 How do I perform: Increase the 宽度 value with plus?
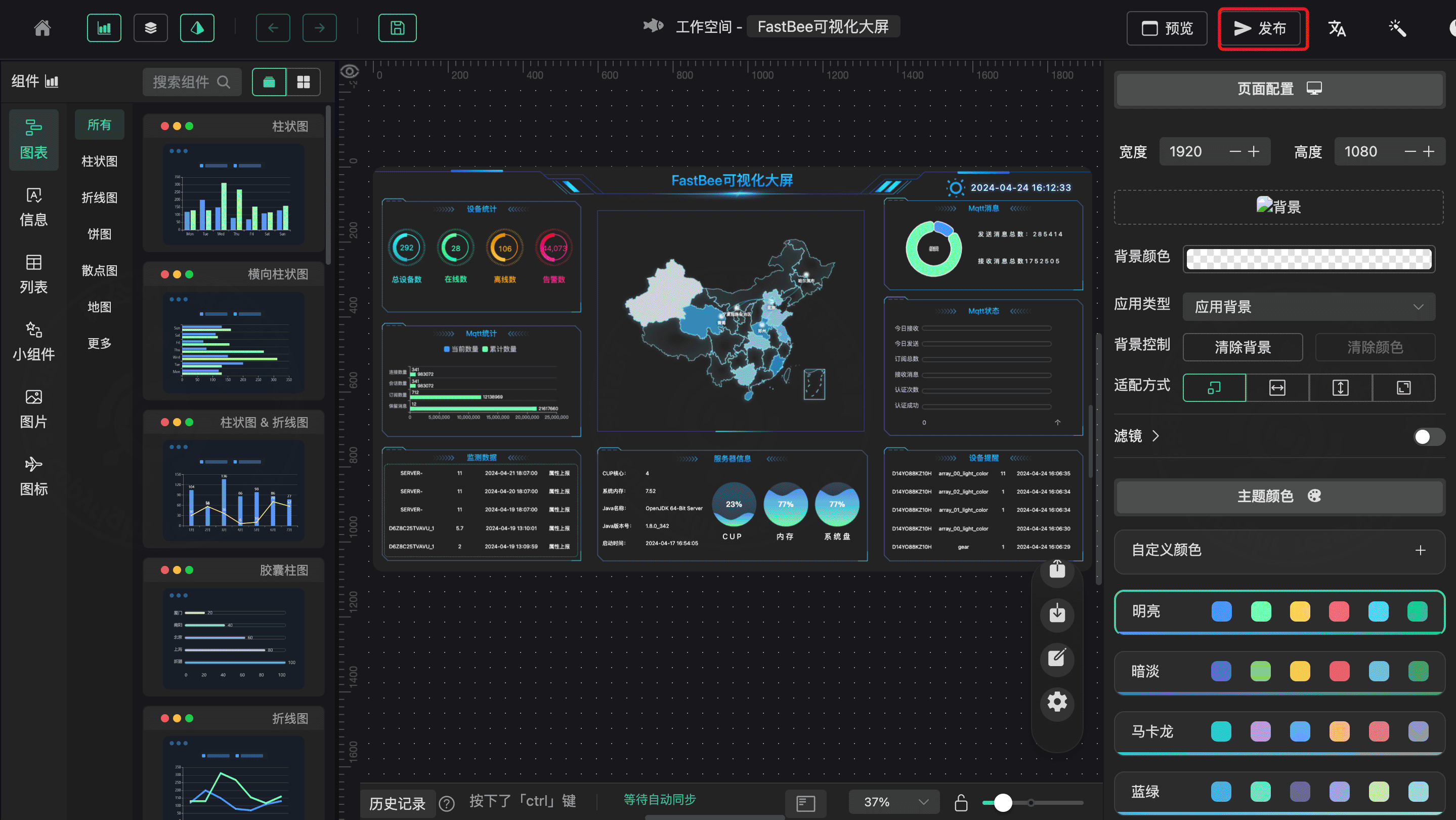pyautogui.click(x=1254, y=151)
